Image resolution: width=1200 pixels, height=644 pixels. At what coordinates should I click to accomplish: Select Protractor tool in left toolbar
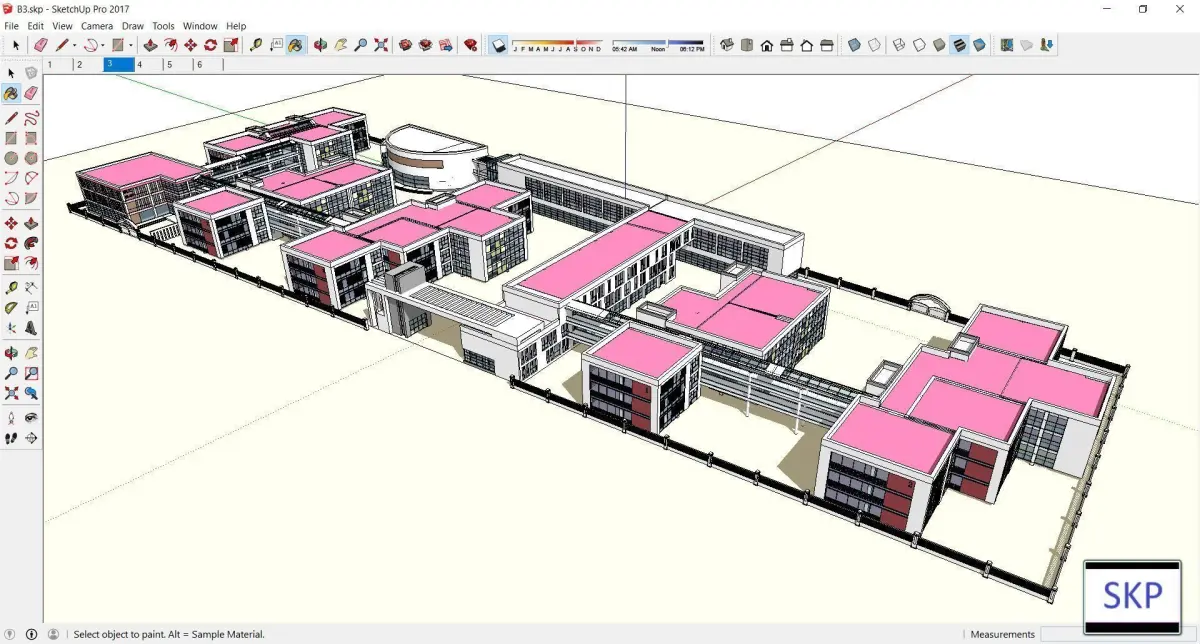tap(11, 307)
